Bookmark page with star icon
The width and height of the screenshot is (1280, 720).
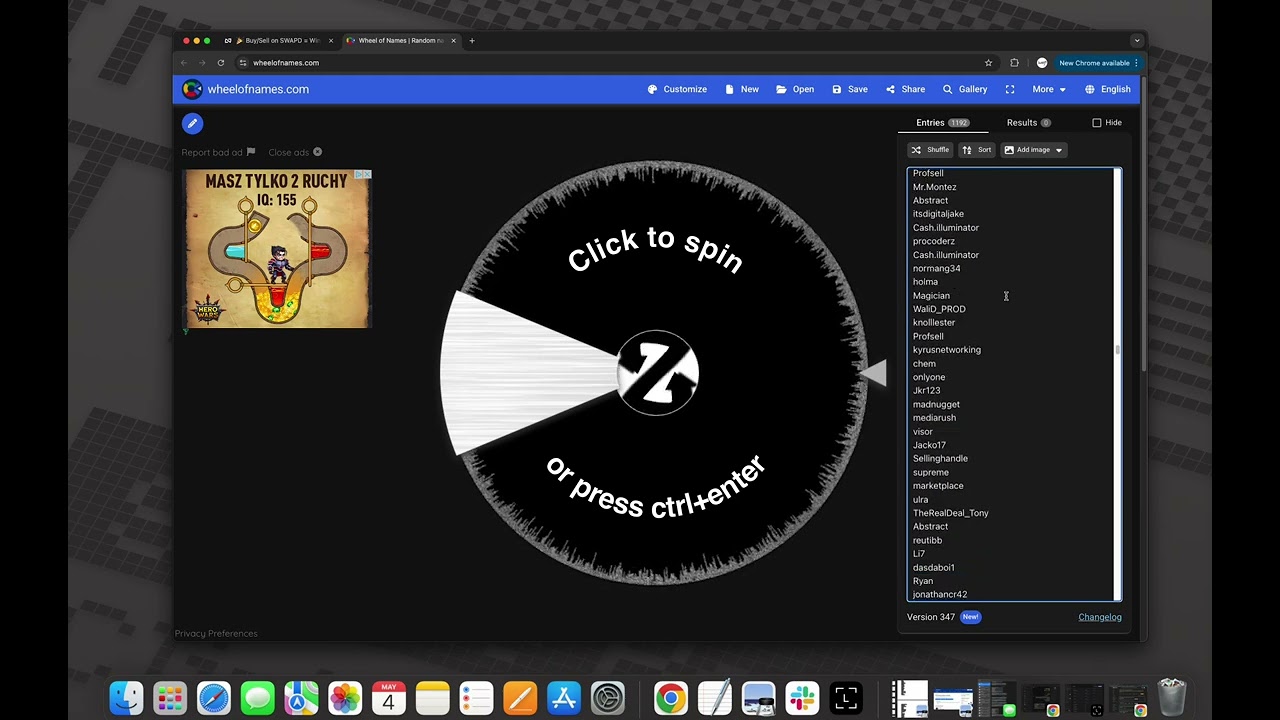tap(989, 63)
